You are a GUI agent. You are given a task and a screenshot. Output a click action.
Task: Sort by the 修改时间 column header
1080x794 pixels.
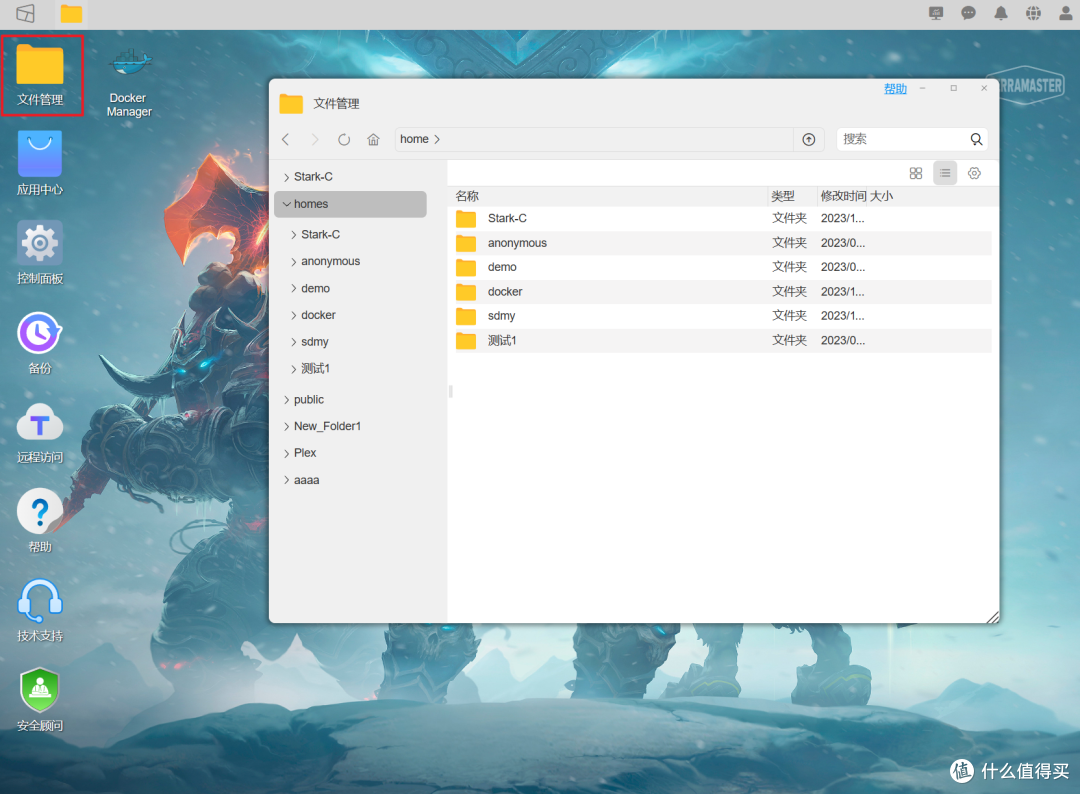point(843,196)
